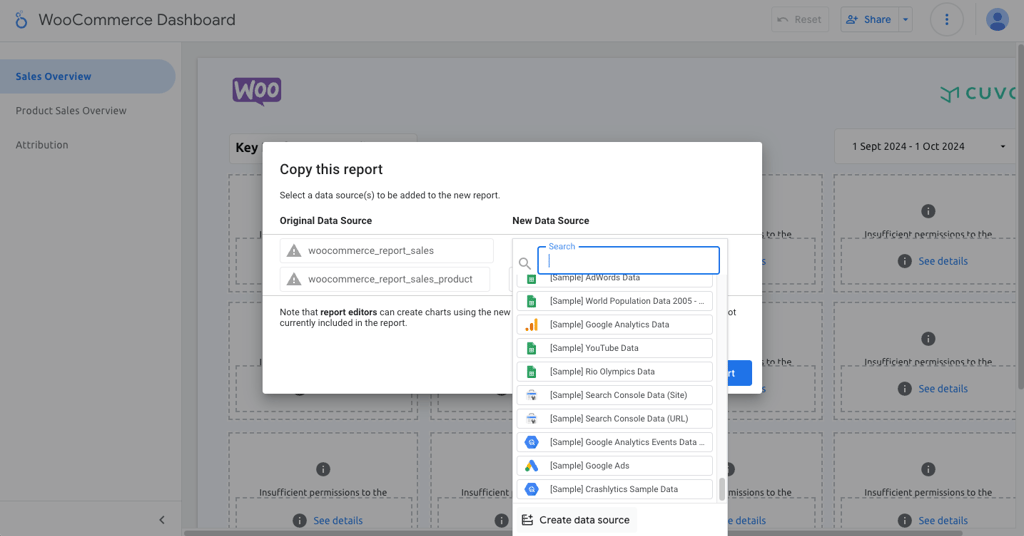Click the Google Ads logo icon

pyautogui.click(x=532, y=465)
